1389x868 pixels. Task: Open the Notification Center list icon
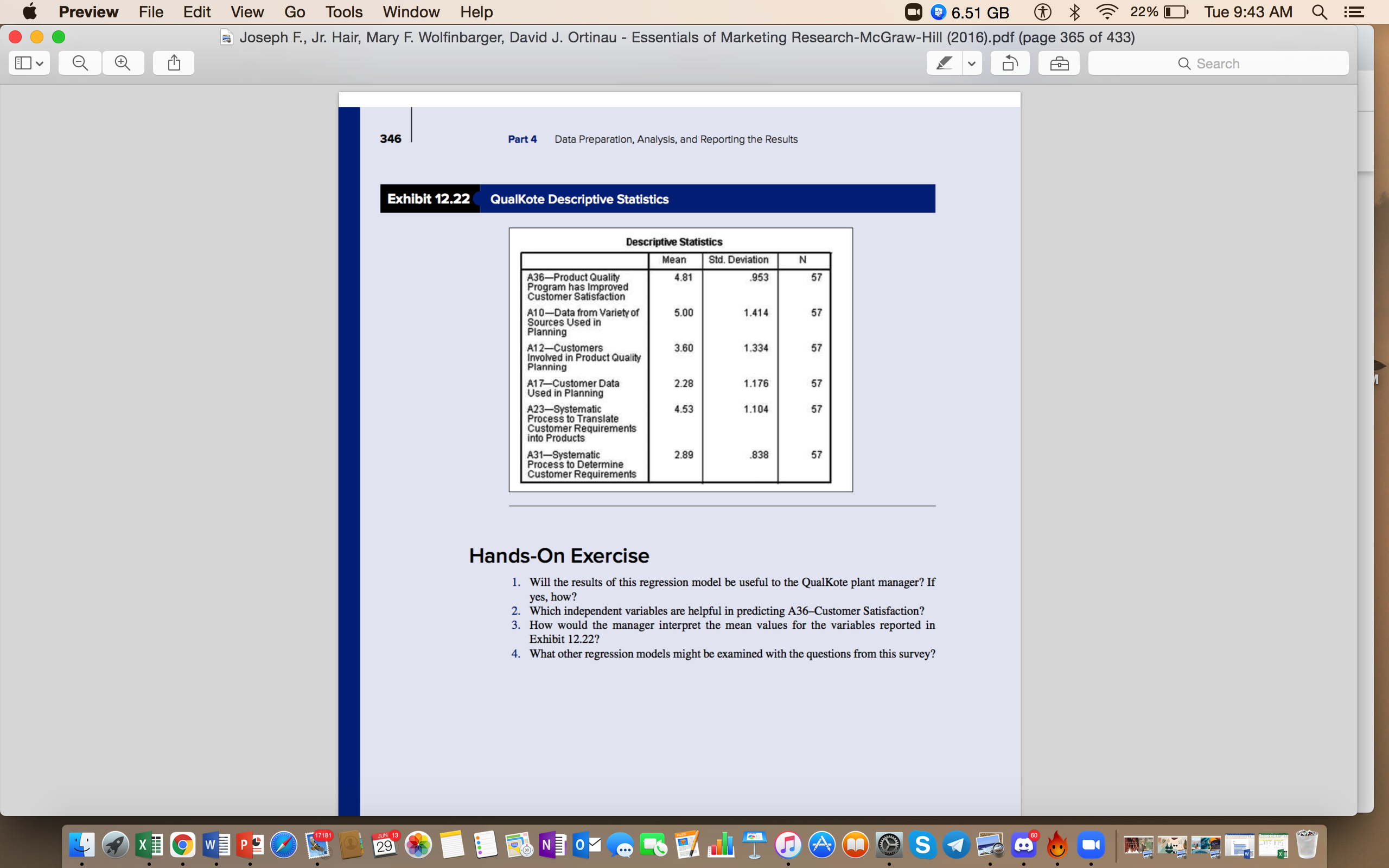1354,12
